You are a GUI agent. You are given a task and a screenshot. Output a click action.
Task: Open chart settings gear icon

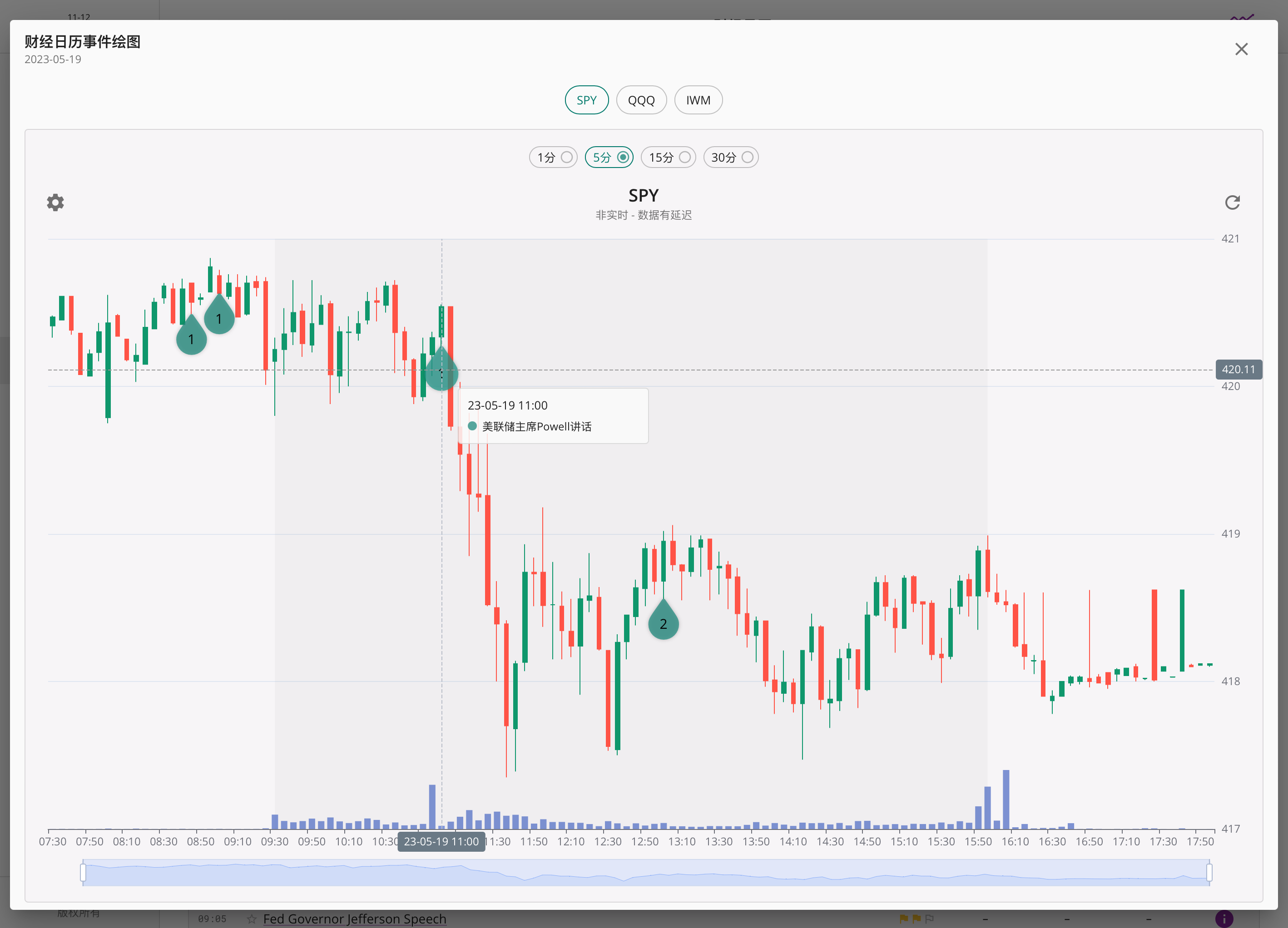point(55,202)
